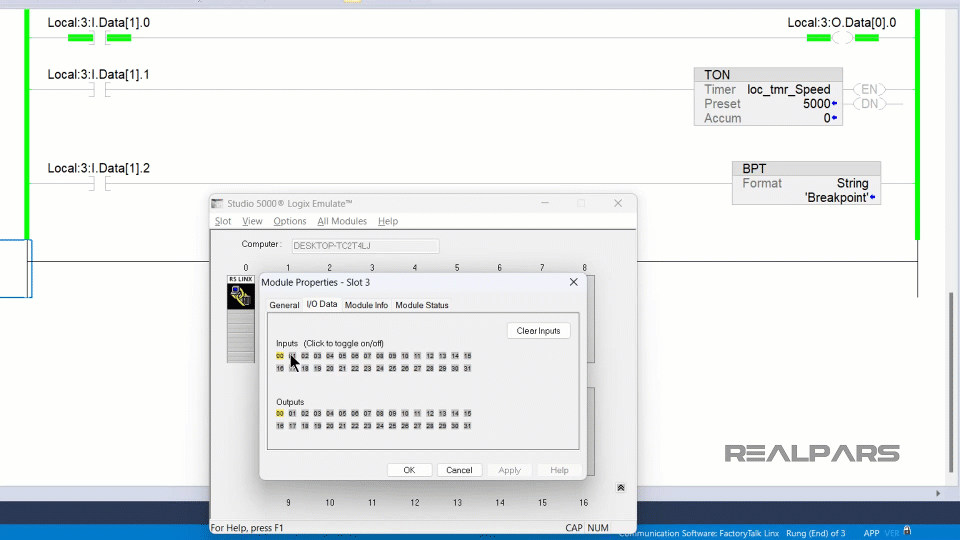Click 'Communication Software: FactoryTalk Linx' status text
Screen dimensions: 960x540
699,533
